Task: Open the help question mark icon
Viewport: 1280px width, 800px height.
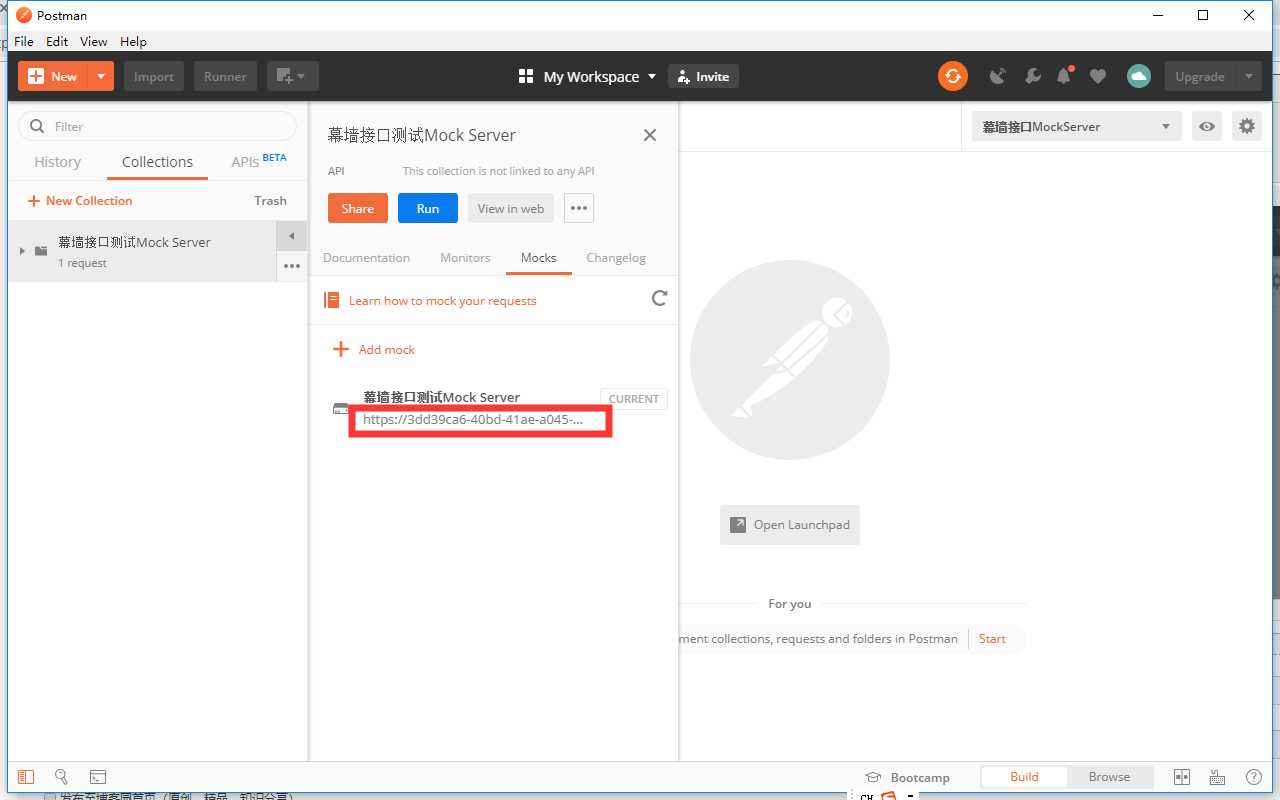Action: [x=1253, y=777]
